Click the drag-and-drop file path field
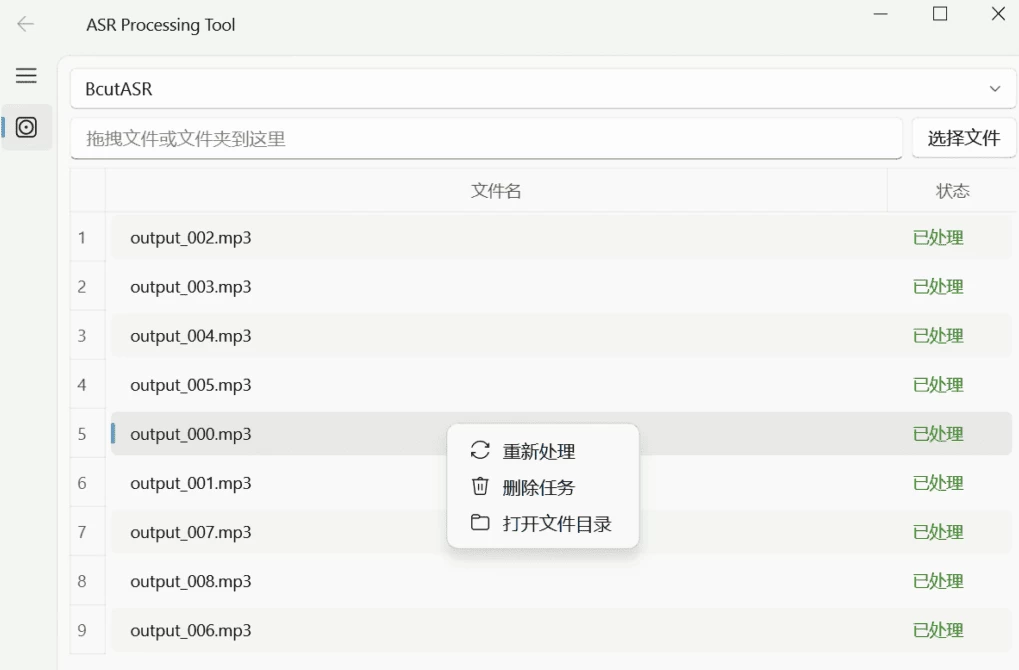 coord(486,139)
